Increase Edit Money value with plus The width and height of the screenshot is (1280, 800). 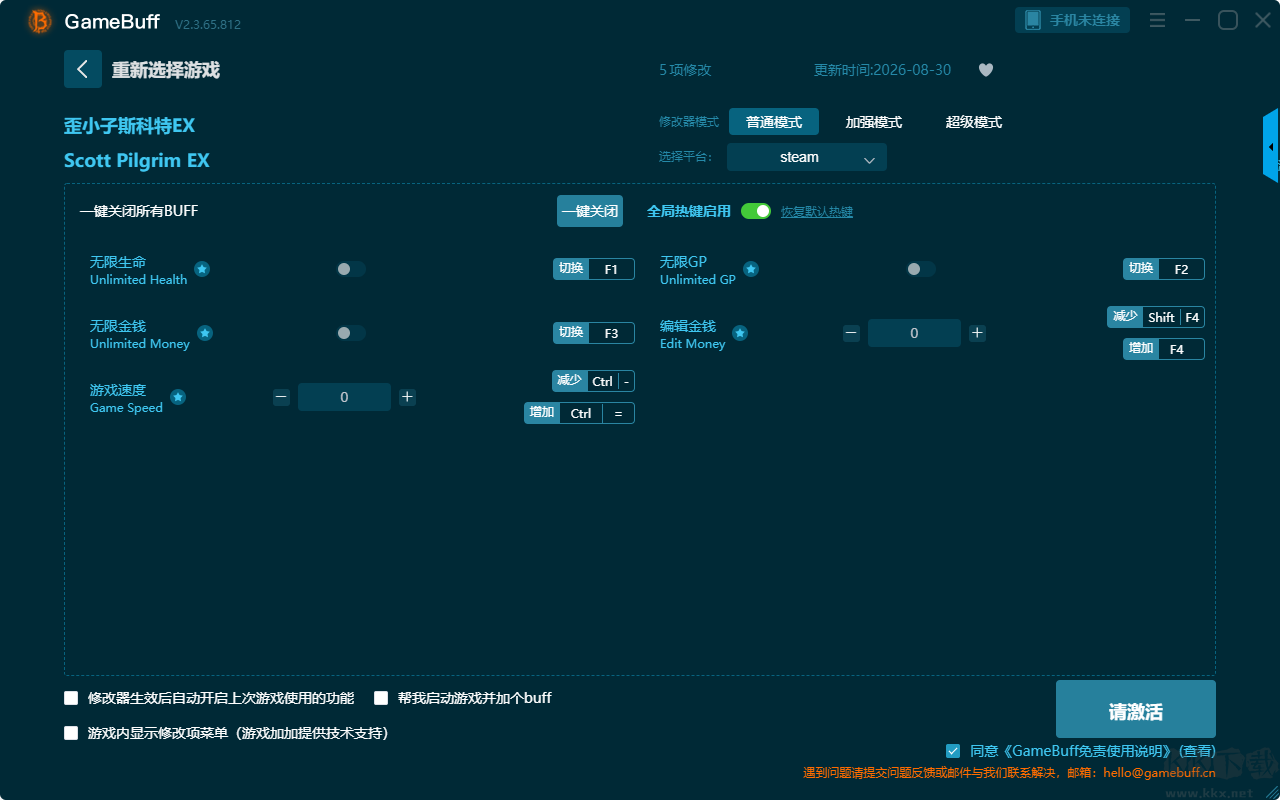(977, 333)
